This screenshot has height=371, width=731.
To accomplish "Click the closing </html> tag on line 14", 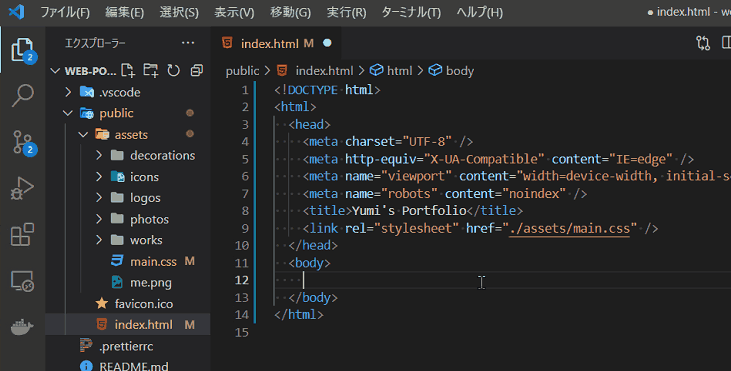I will (x=298, y=315).
